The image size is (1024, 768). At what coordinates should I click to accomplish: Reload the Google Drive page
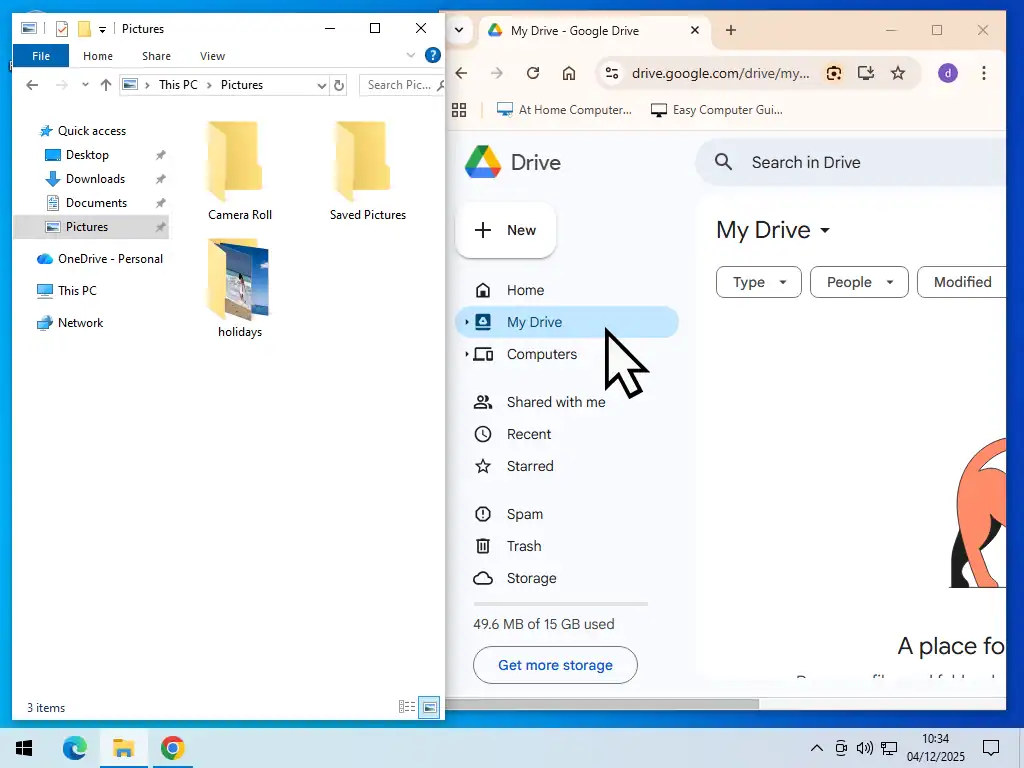pyautogui.click(x=533, y=73)
